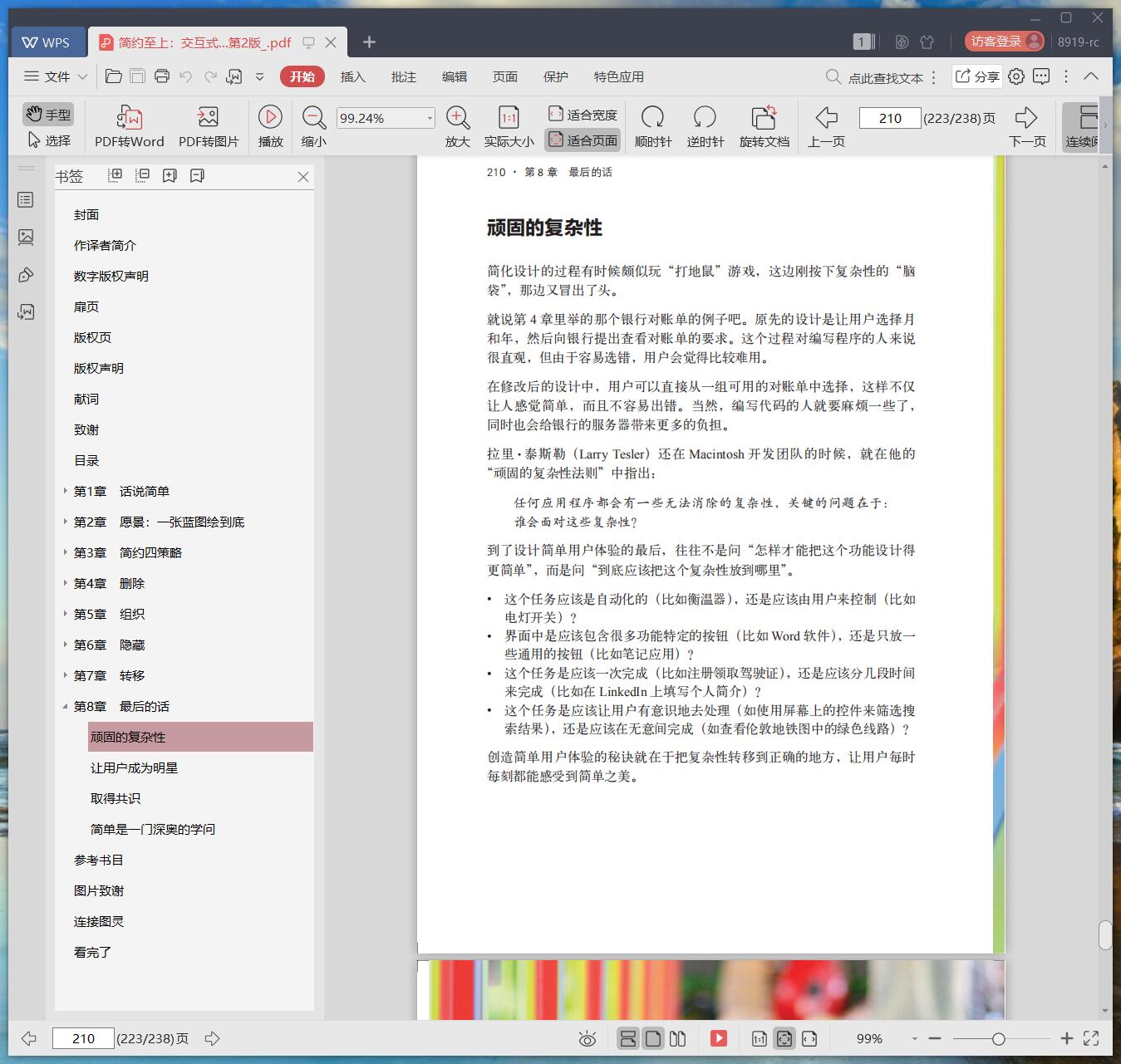Expand 第3章 简约四策略 bookmark
Screen dimensions: 1121x1064
click(66, 552)
